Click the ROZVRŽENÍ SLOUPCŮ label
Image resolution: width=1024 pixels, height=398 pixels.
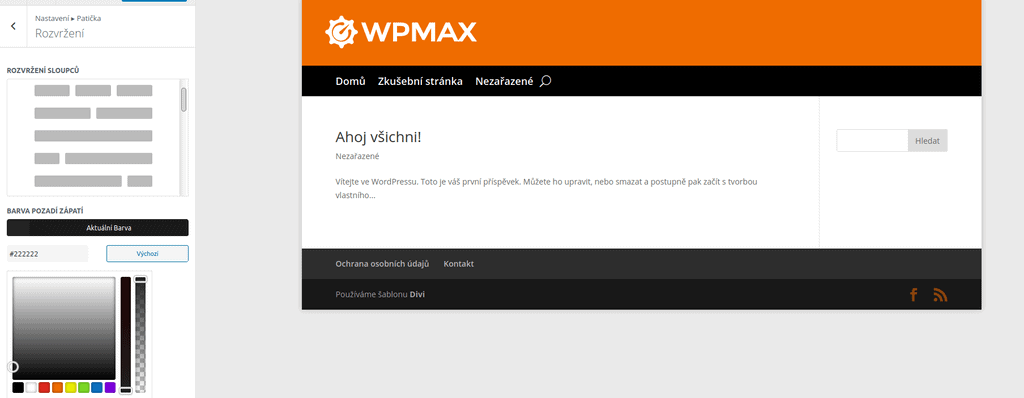tap(43, 70)
